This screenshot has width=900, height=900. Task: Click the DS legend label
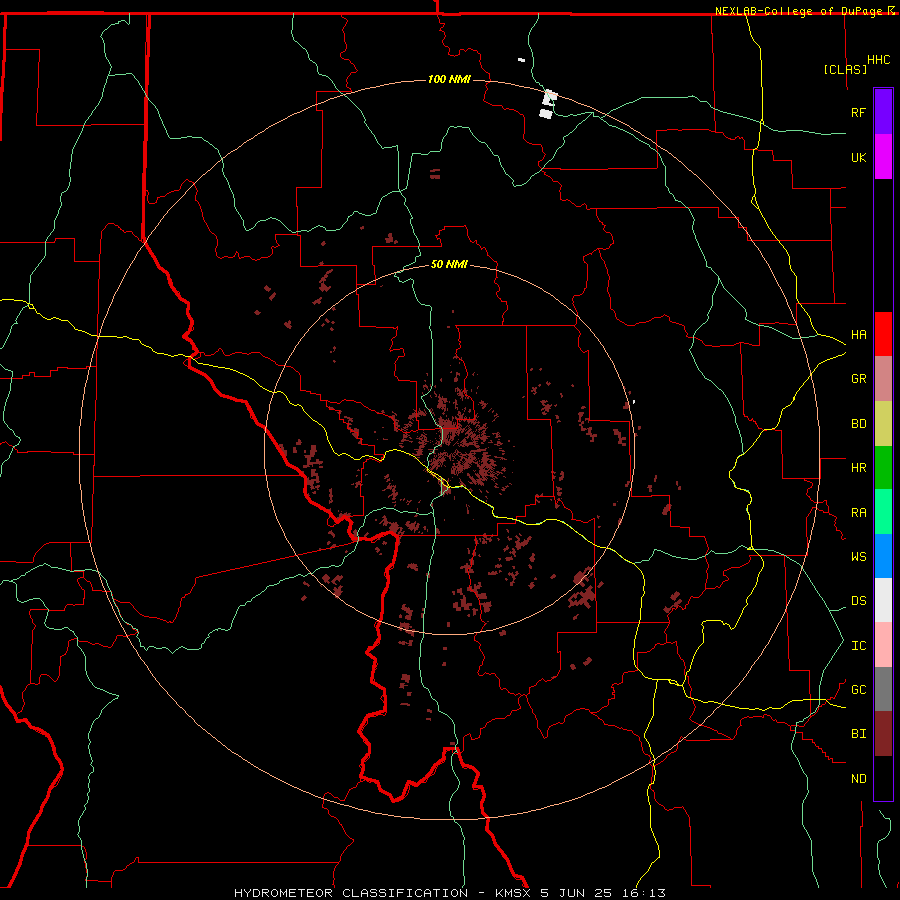coord(858,600)
